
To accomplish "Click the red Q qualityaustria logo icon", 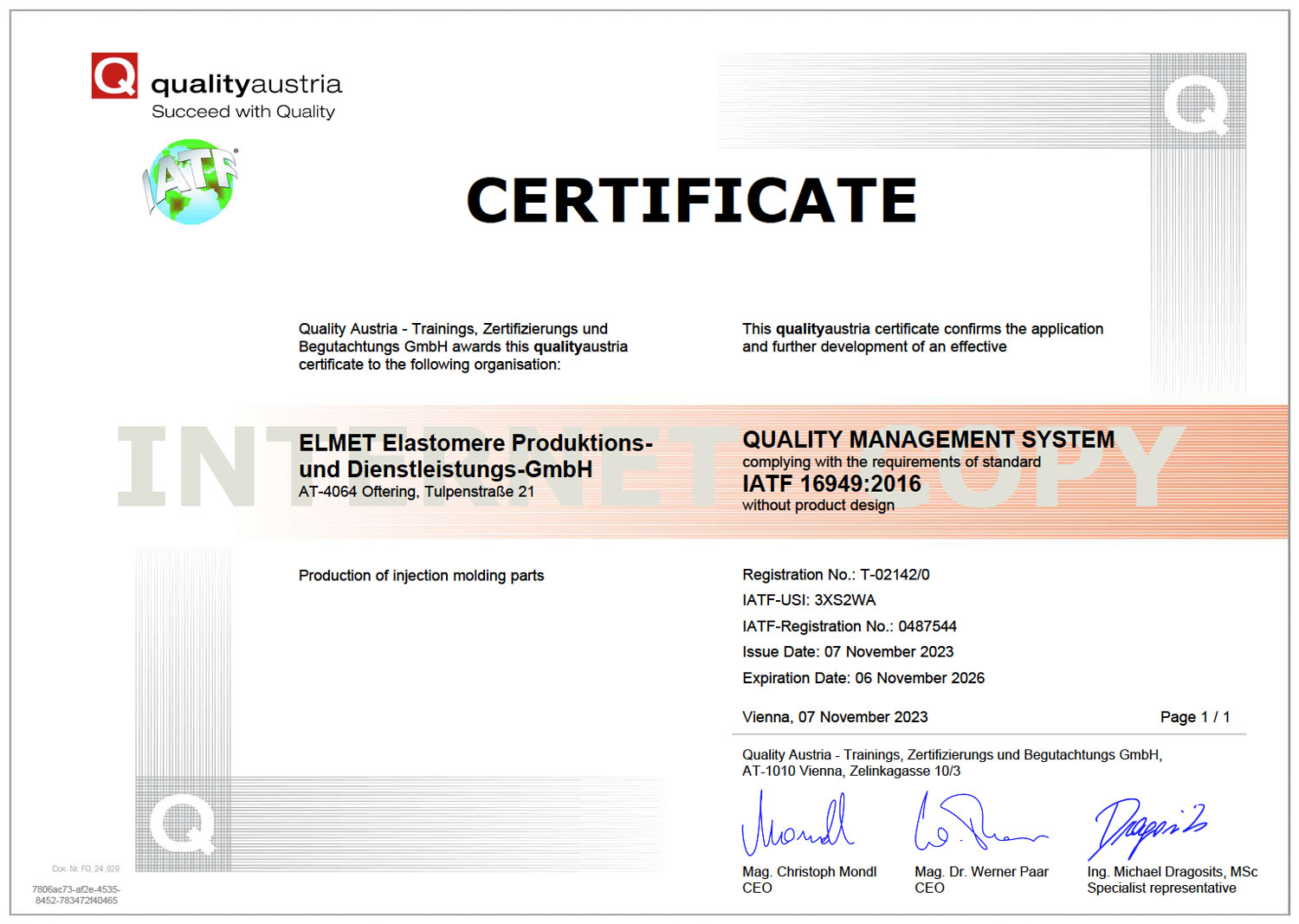I will click(x=114, y=75).
